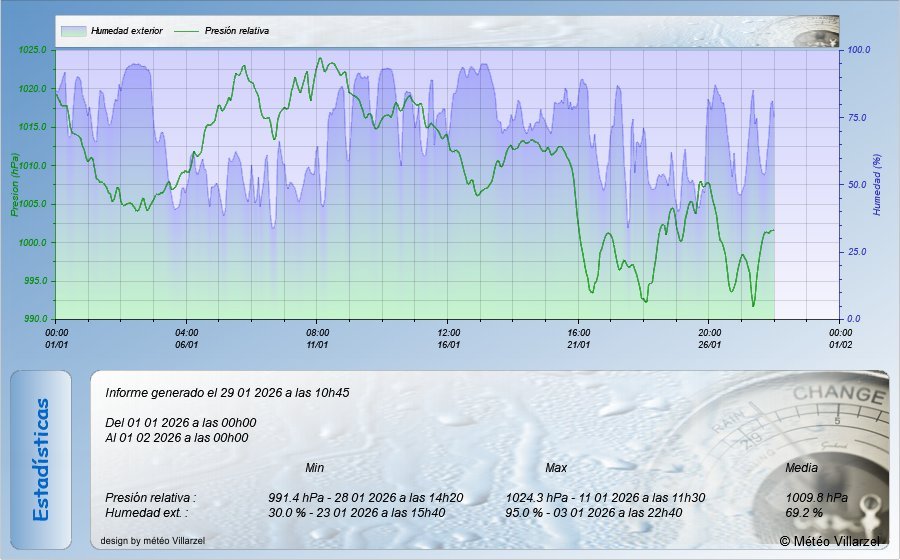Click the Humedad (%) right axis title
Viewport: 900px width, 560px height.
[x=876, y=185]
